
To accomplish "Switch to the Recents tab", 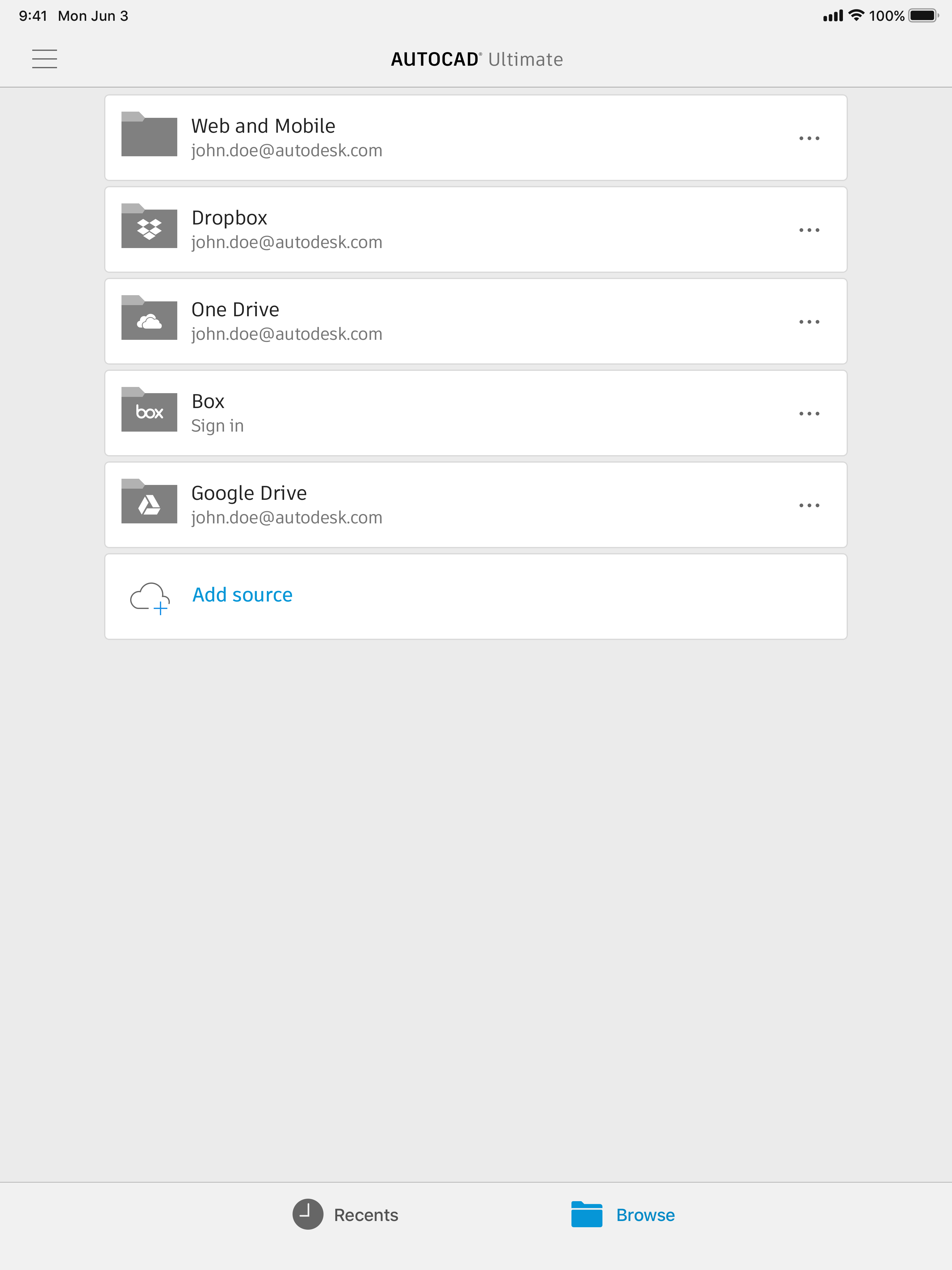I will [x=346, y=1215].
